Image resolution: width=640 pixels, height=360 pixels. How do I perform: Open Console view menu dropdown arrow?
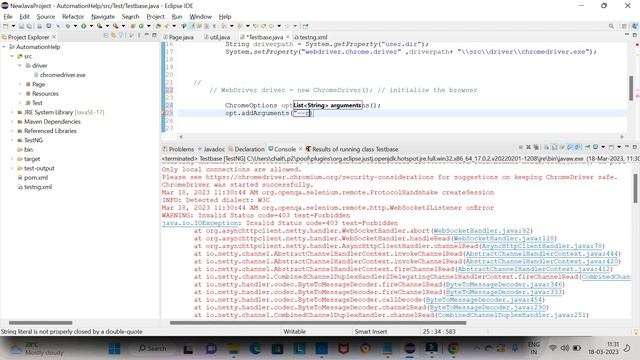tap(619, 147)
